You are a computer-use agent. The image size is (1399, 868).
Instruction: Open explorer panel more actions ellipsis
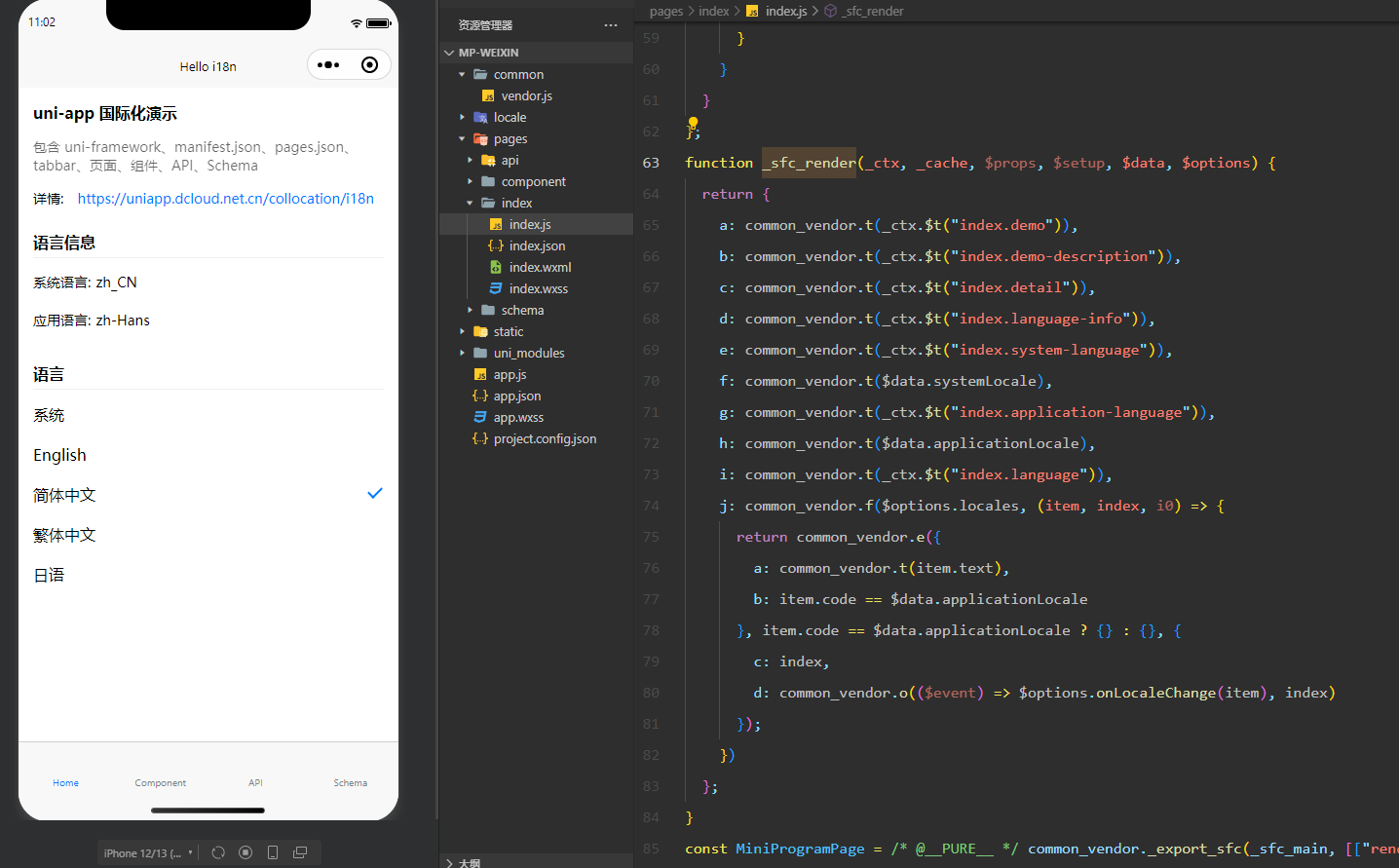click(611, 25)
